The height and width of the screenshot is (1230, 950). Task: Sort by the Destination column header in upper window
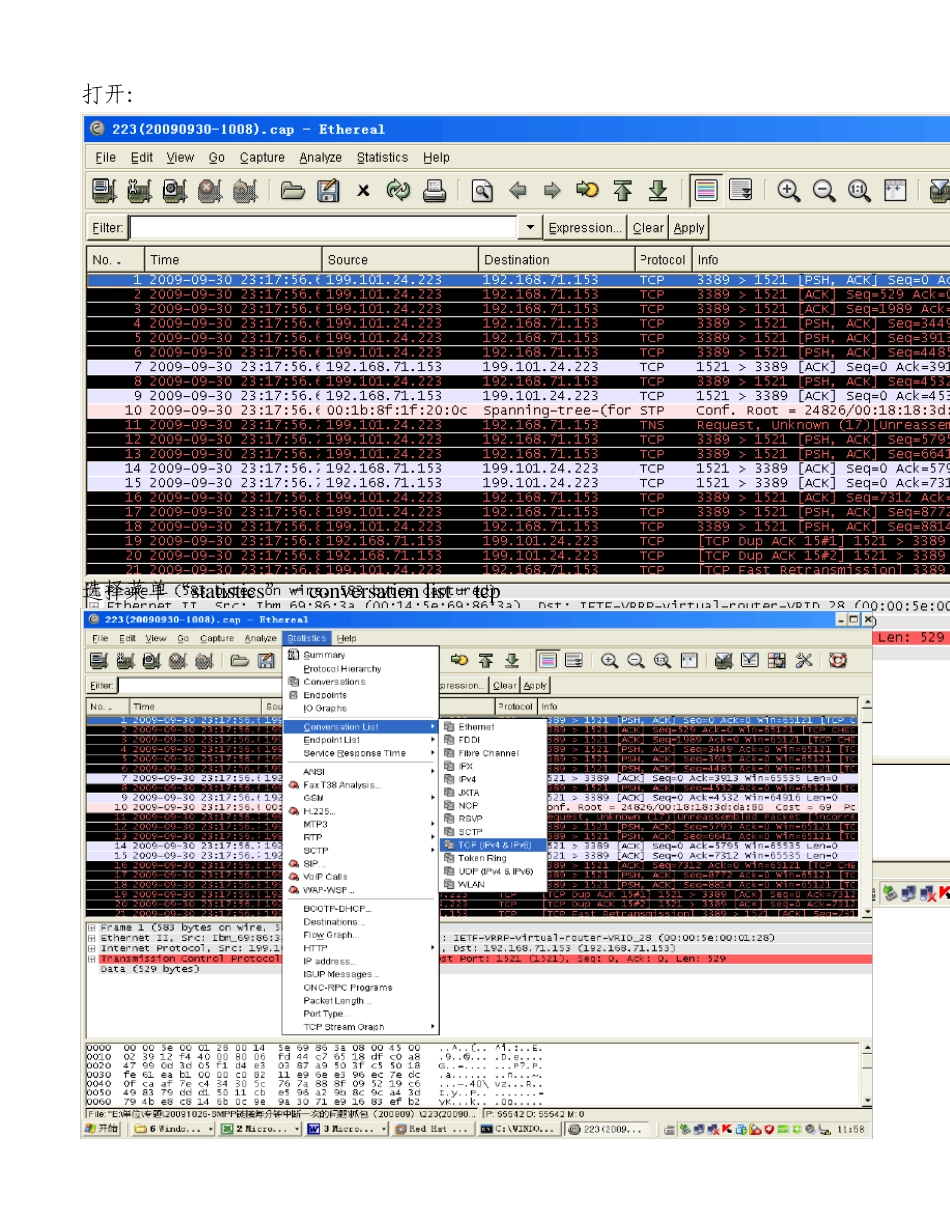(556, 259)
